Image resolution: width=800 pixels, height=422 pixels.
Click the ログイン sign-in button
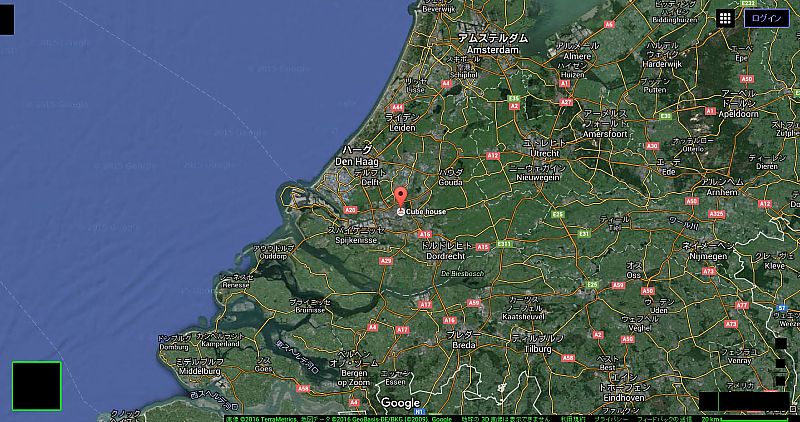766,19
